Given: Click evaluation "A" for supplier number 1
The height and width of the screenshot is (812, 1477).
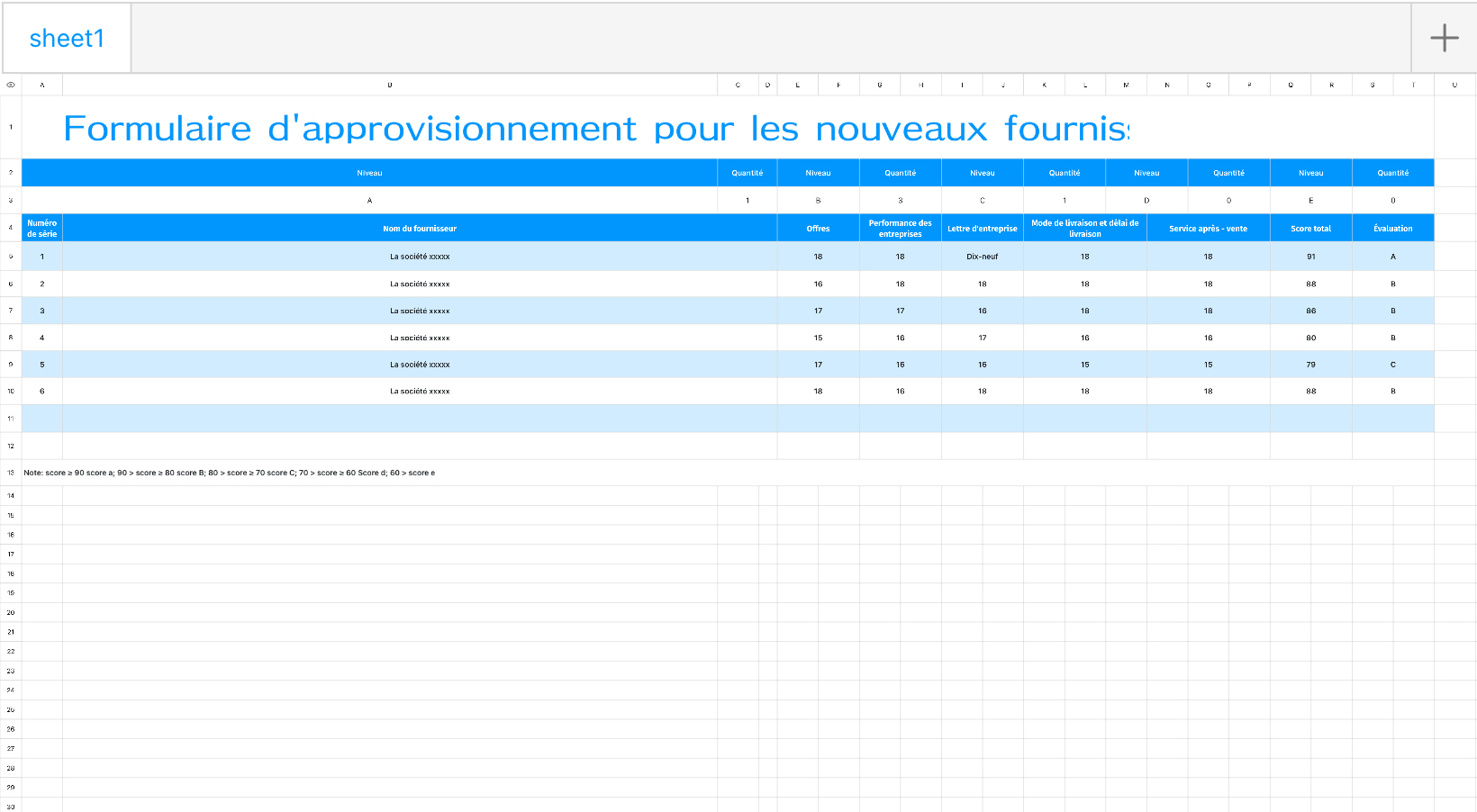Looking at the screenshot, I should (x=1392, y=257).
